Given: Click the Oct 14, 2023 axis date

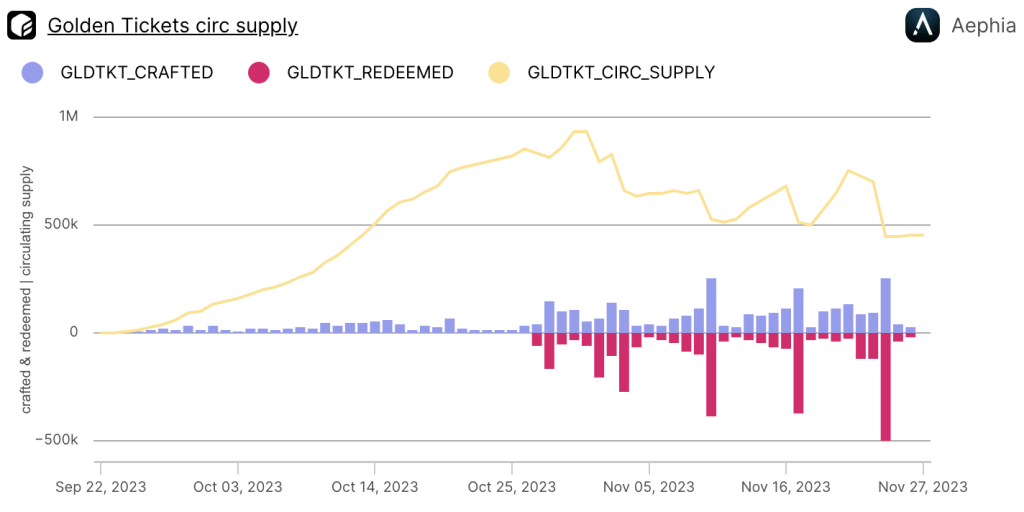Looking at the screenshot, I should pyautogui.click(x=374, y=487).
